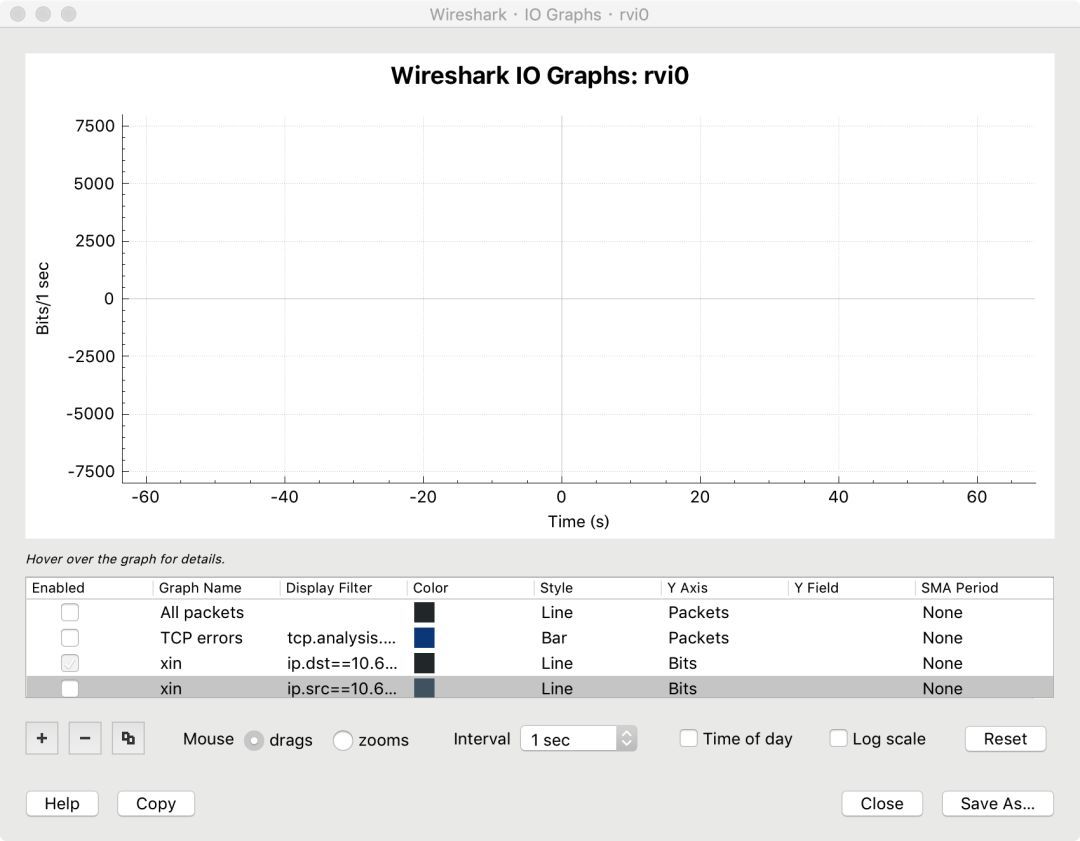Select the TCP errors graph name
Screen dimensions: 1080x841
[201, 638]
